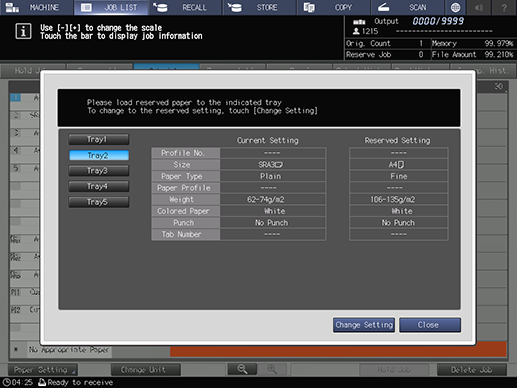Viewport: 517px width, 388px height.
Task: Click the Output counter 0000/9999
Action: tap(438, 21)
